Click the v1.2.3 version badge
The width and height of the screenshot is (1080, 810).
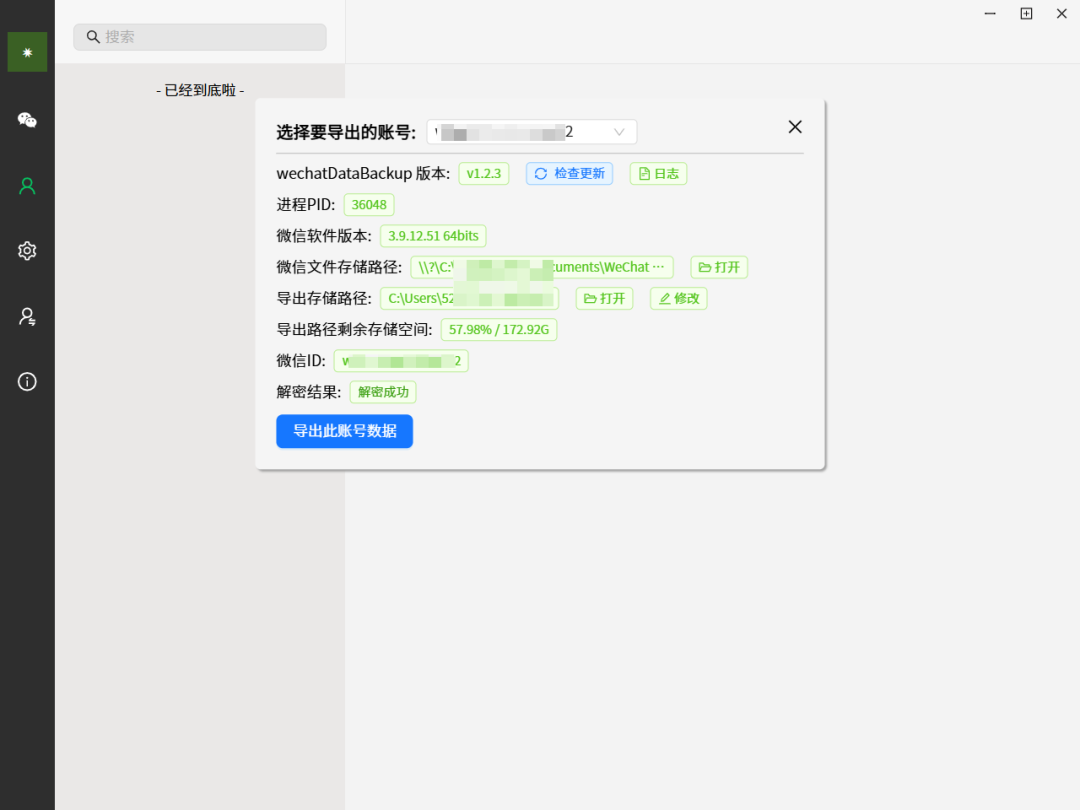tap(483, 173)
